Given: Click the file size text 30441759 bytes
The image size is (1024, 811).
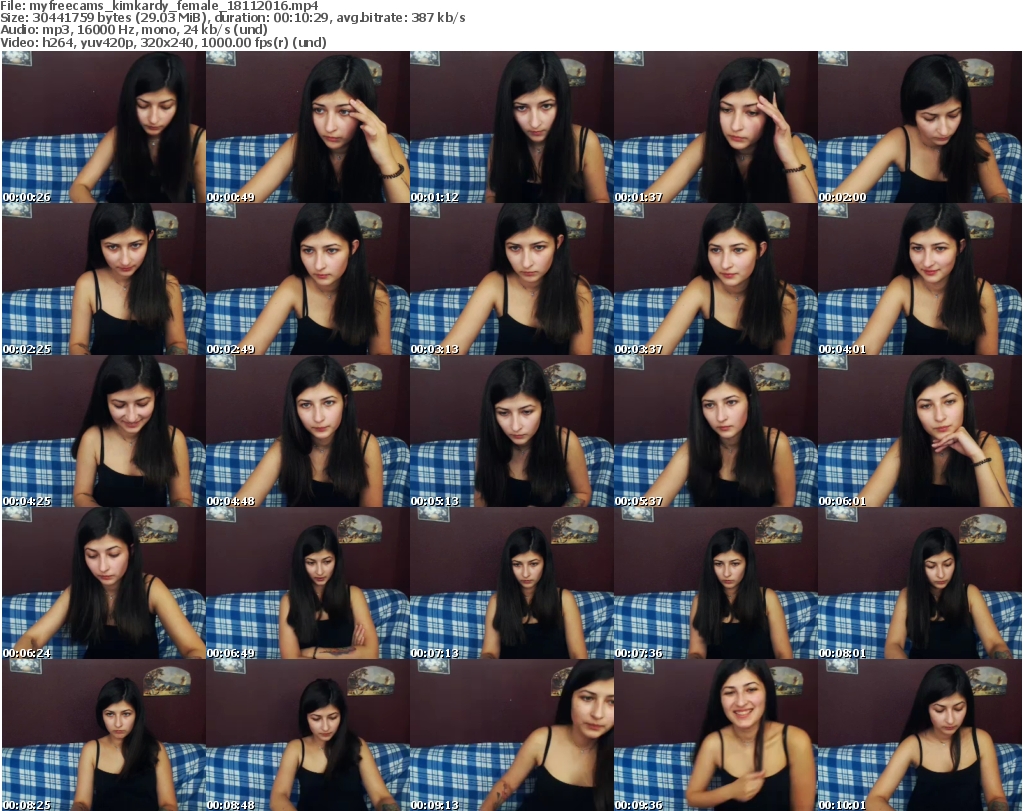Looking at the screenshot, I should 82,18.
